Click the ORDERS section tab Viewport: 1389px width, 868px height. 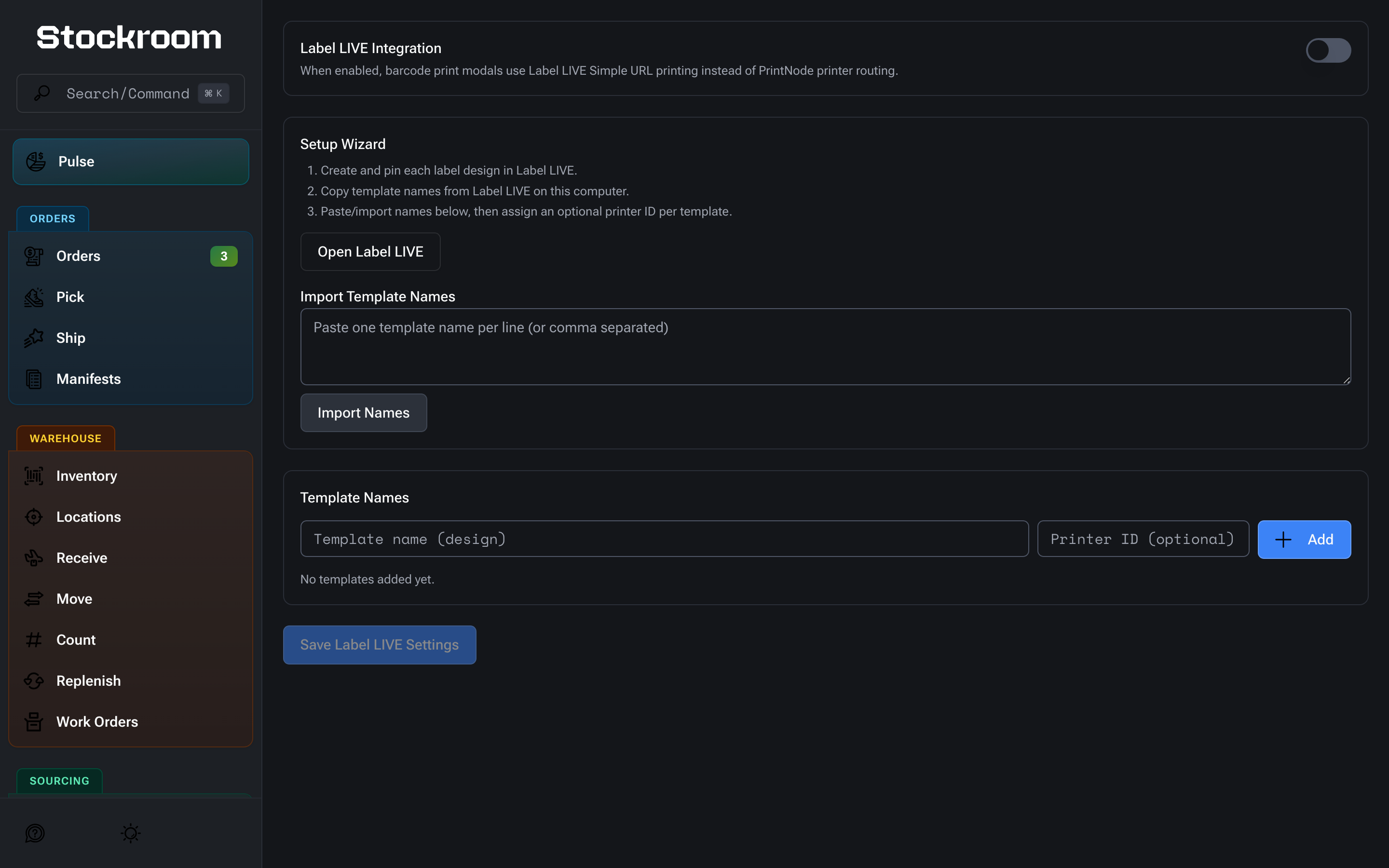coord(53,219)
